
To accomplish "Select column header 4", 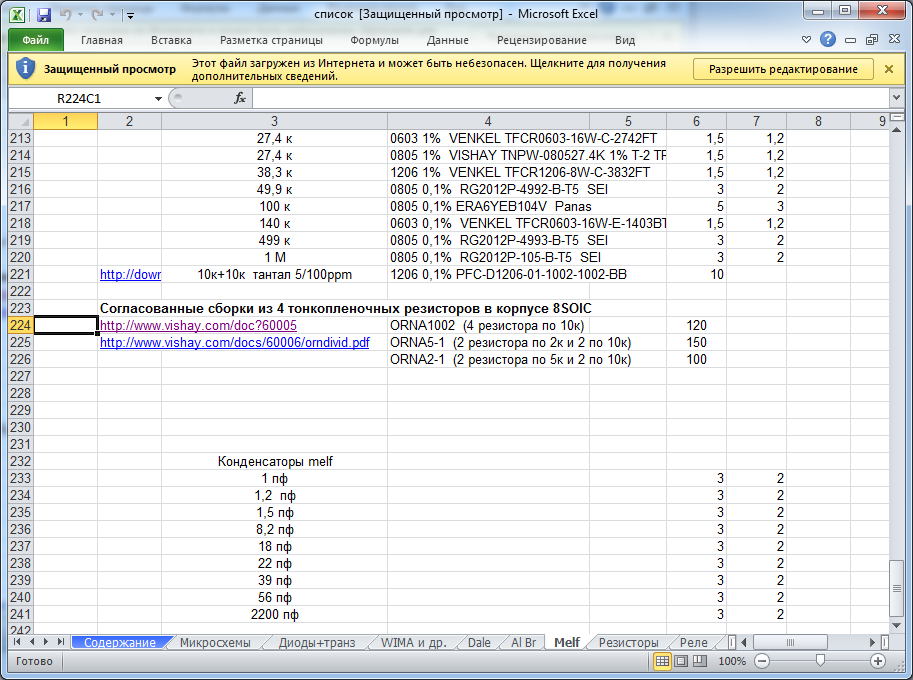I will pyautogui.click(x=488, y=121).
